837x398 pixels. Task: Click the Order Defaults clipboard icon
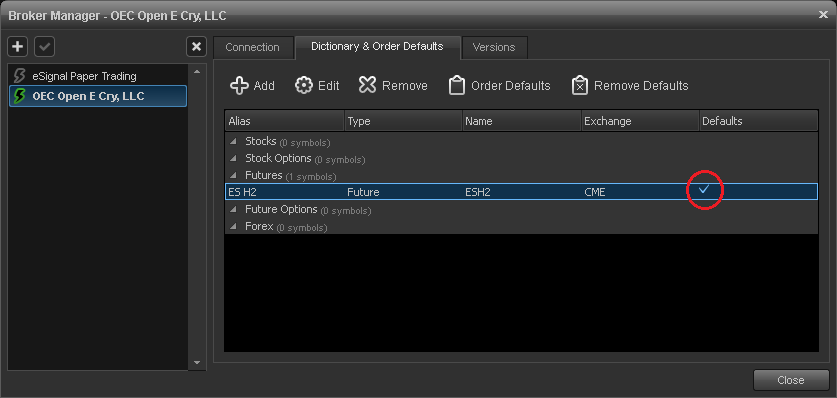tap(456, 85)
